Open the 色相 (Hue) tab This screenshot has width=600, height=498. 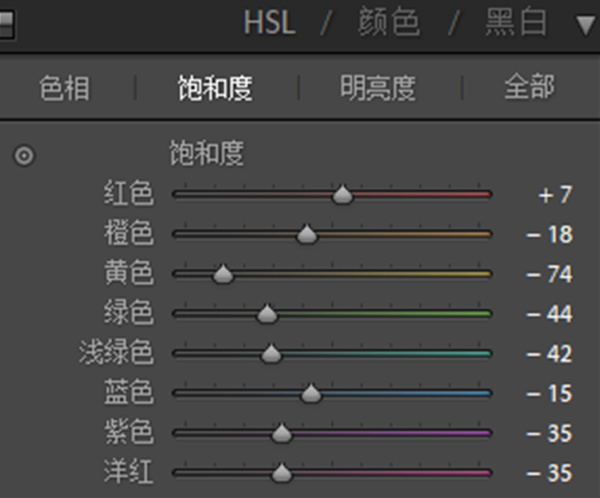point(65,88)
